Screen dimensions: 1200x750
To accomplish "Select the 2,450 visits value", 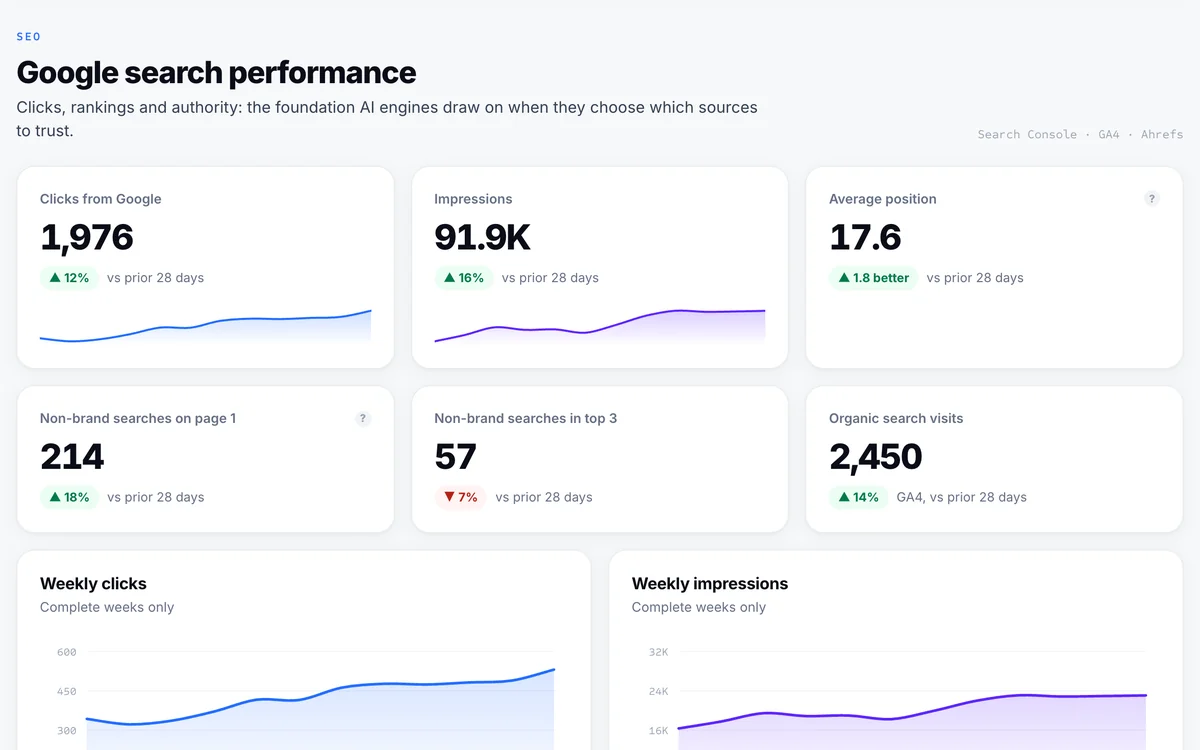I will (x=875, y=456).
